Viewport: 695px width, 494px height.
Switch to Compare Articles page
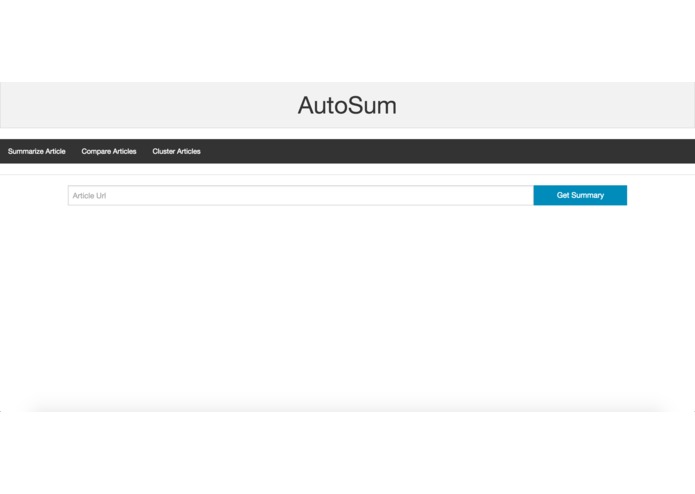pos(109,152)
